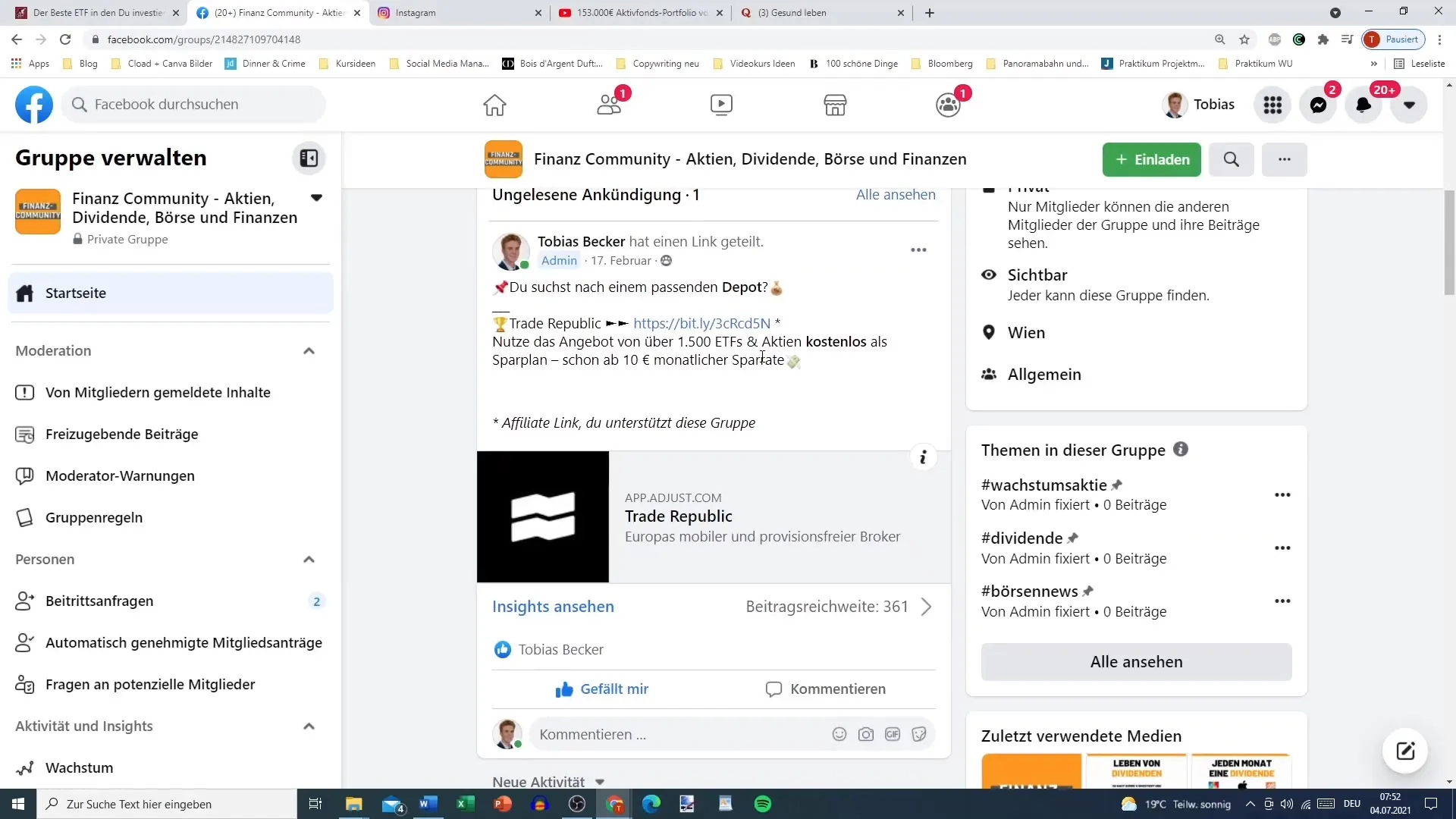This screenshot has width=1456, height=819.
Task: Open Facebook home feed icon
Action: coord(494,105)
